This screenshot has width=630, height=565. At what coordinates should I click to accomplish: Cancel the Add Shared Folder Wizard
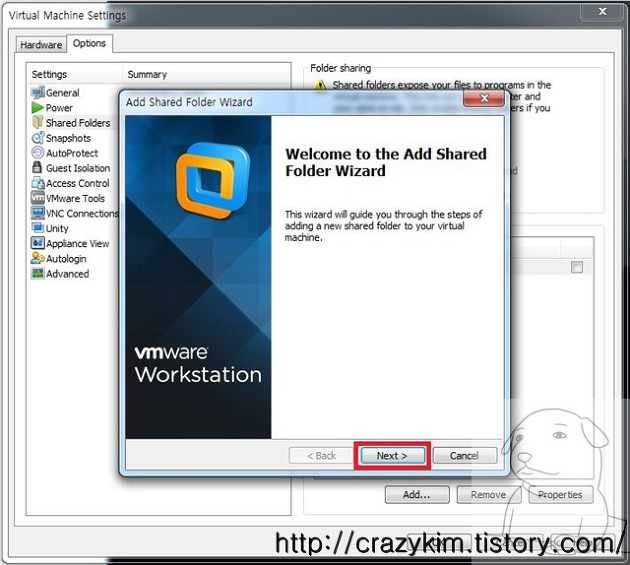(464, 456)
